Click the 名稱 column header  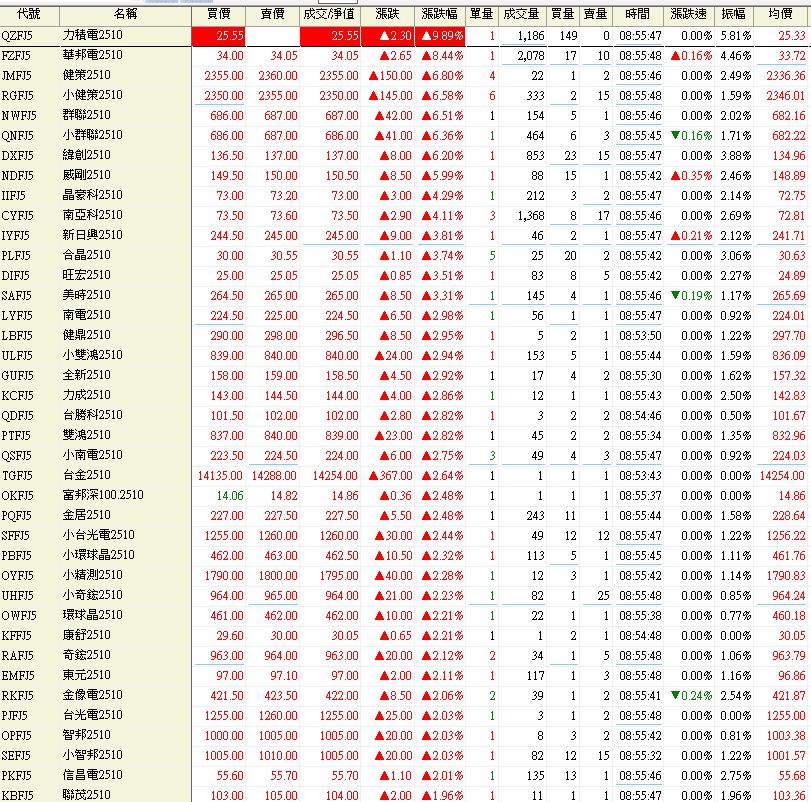[124, 14]
